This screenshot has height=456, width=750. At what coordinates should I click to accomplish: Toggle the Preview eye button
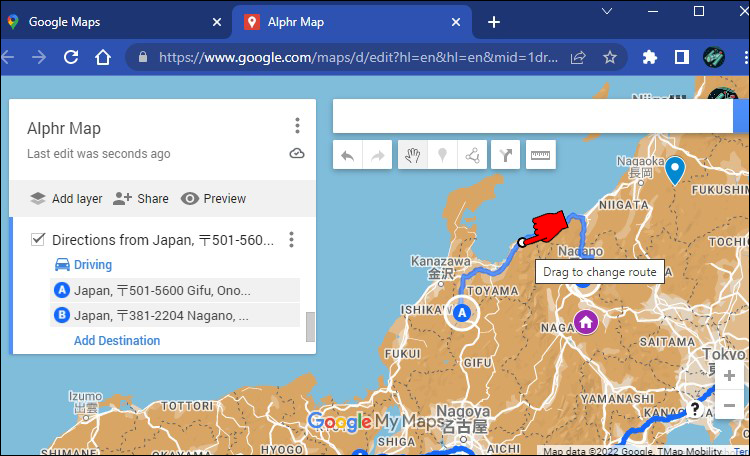pyautogui.click(x=213, y=198)
